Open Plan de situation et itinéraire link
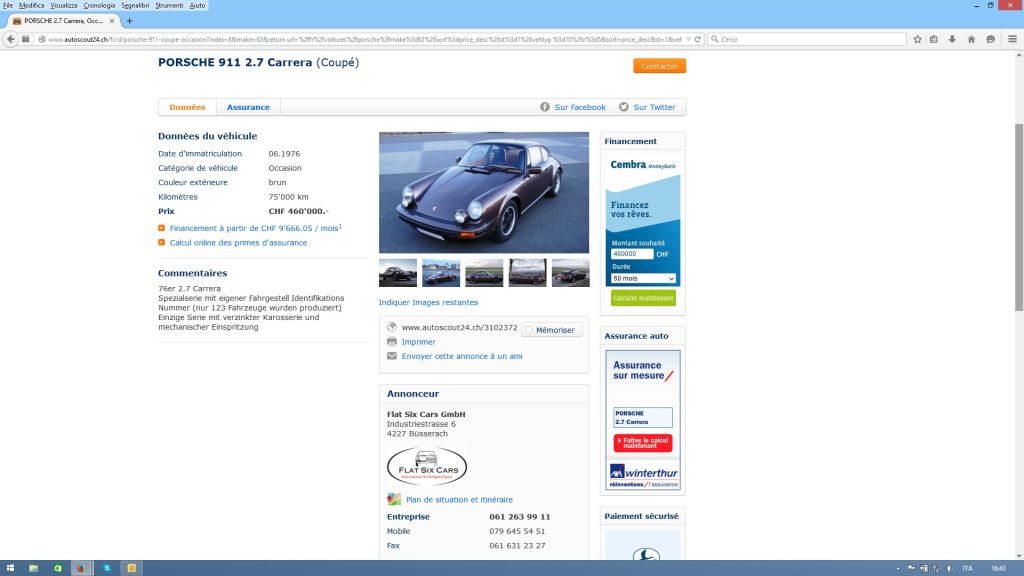Screen dimensions: 1024x576 coord(459,500)
